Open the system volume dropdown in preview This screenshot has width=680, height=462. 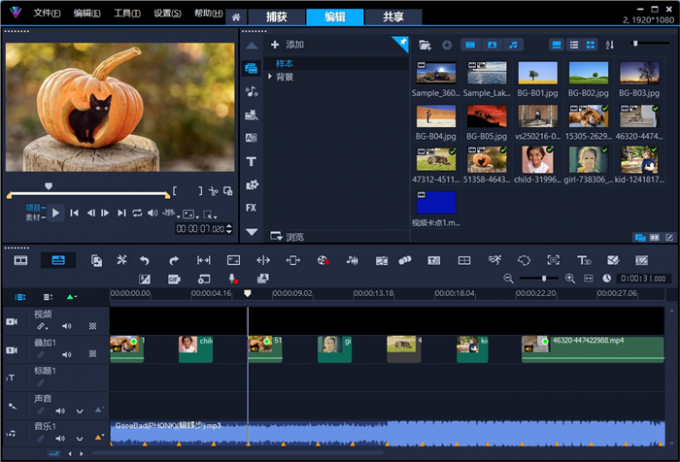pyautogui.click(x=153, y=213)
